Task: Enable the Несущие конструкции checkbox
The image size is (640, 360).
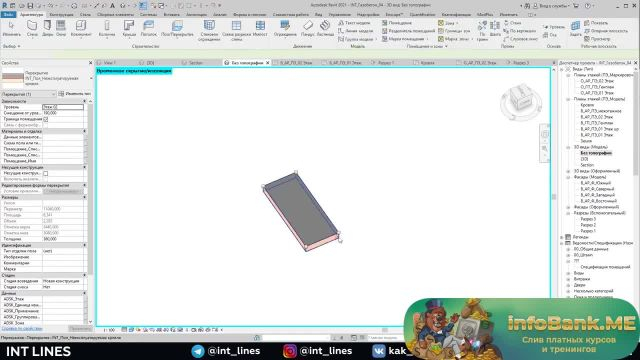Action: (46, 173)
